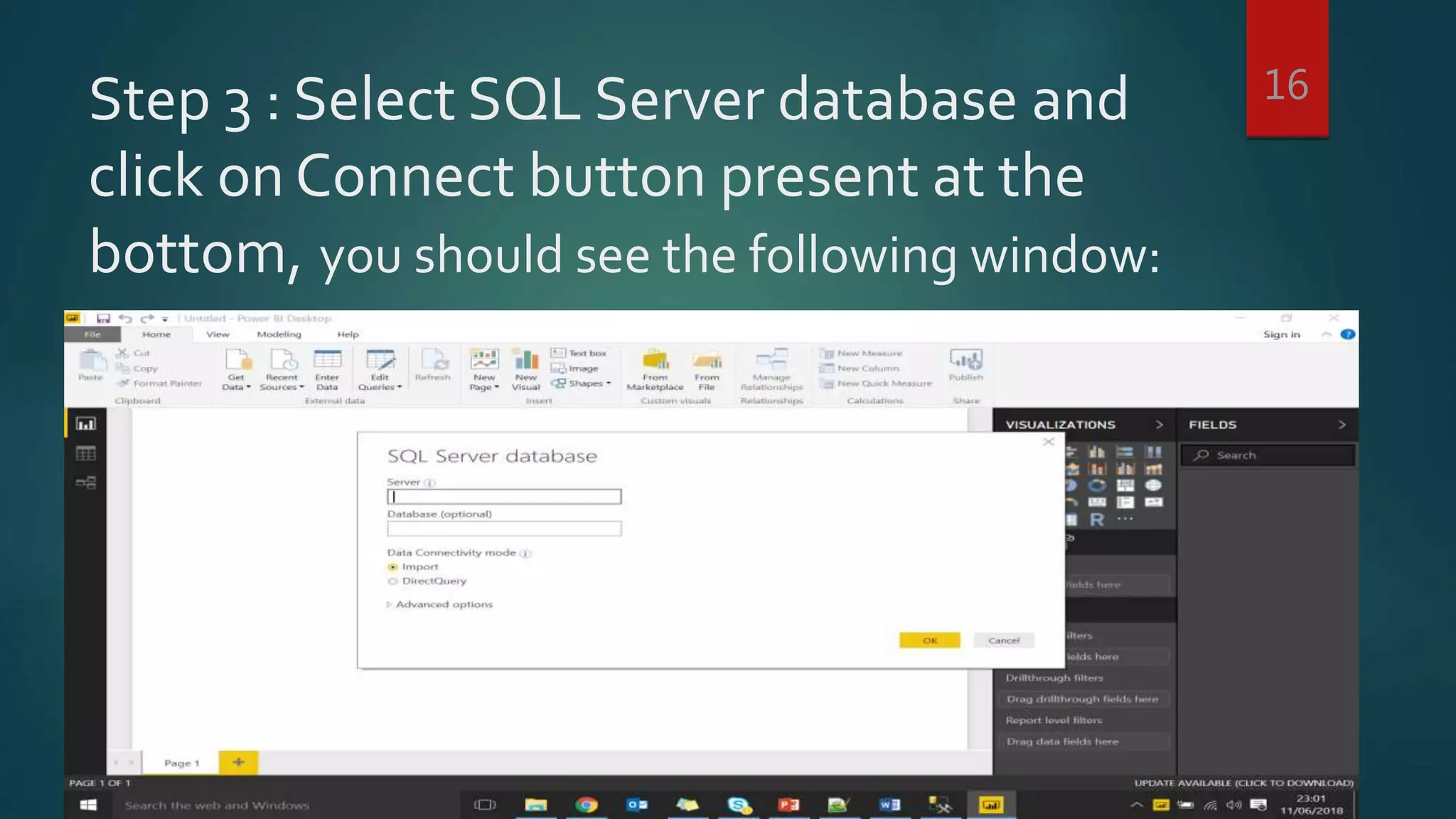Screen dimensions: 1456x819
Task: Click Drag data fields here well
Action: tap(1082, 742)
